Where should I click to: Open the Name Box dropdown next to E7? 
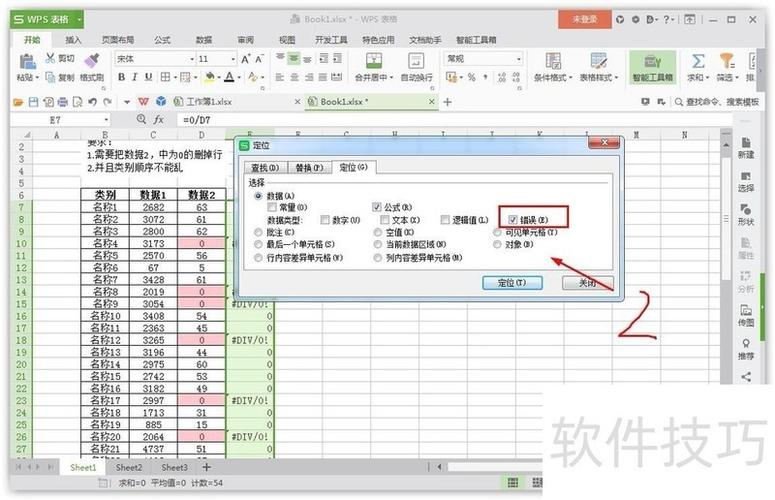click(106, 120)
